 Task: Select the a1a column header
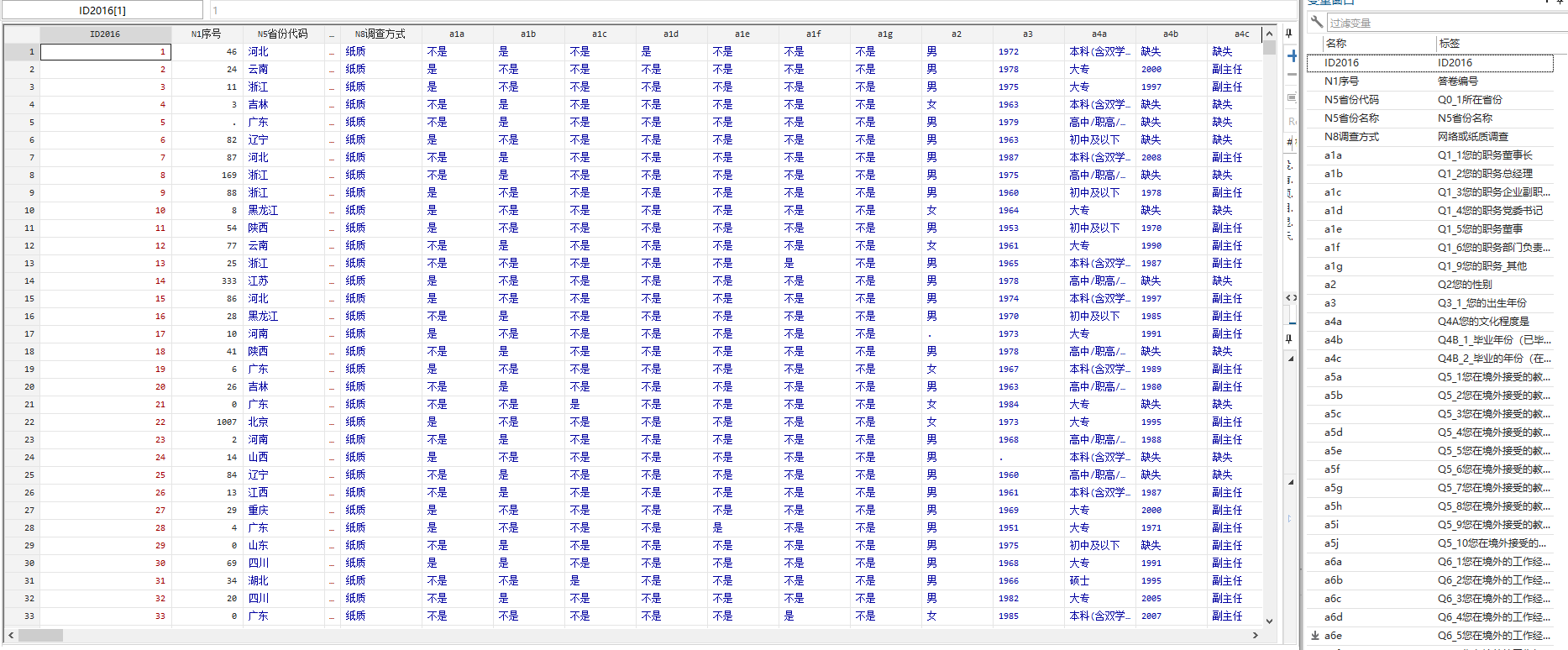(x=457, y=34)
